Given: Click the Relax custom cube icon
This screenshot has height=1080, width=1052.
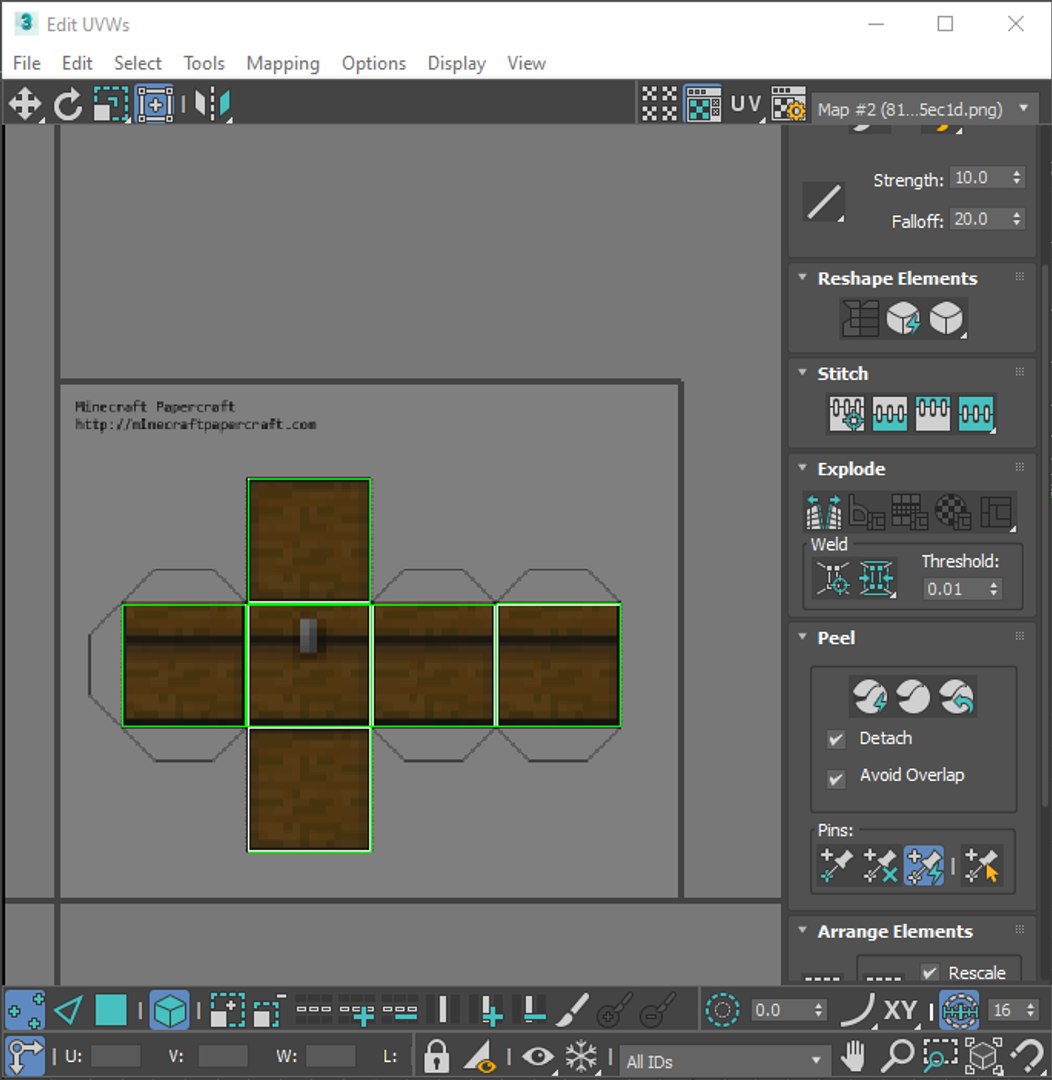Looking at the screenshot, I should click(947, 318).
